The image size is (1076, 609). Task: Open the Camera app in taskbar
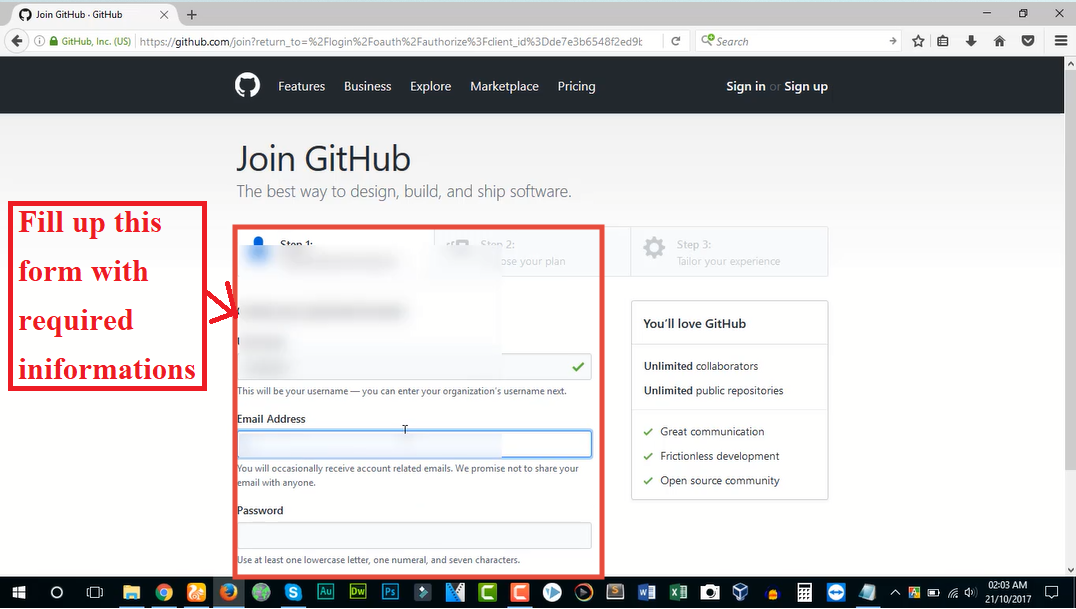click(710, 593)
